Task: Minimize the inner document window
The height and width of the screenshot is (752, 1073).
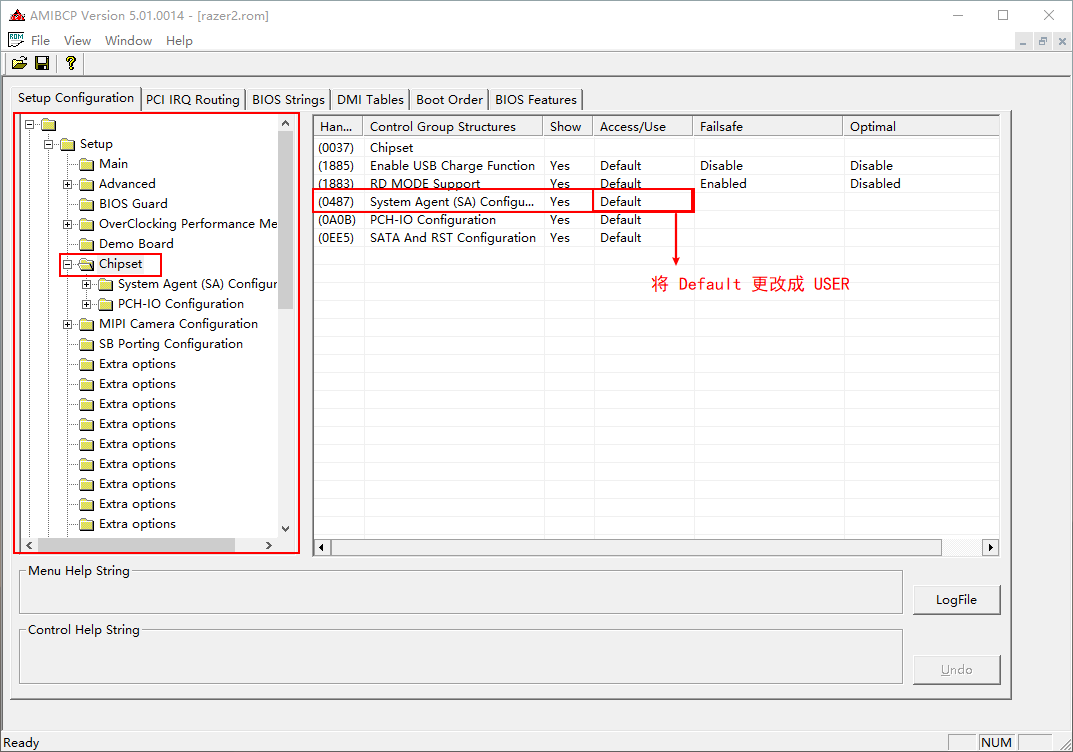Action: pos(1022,41)
